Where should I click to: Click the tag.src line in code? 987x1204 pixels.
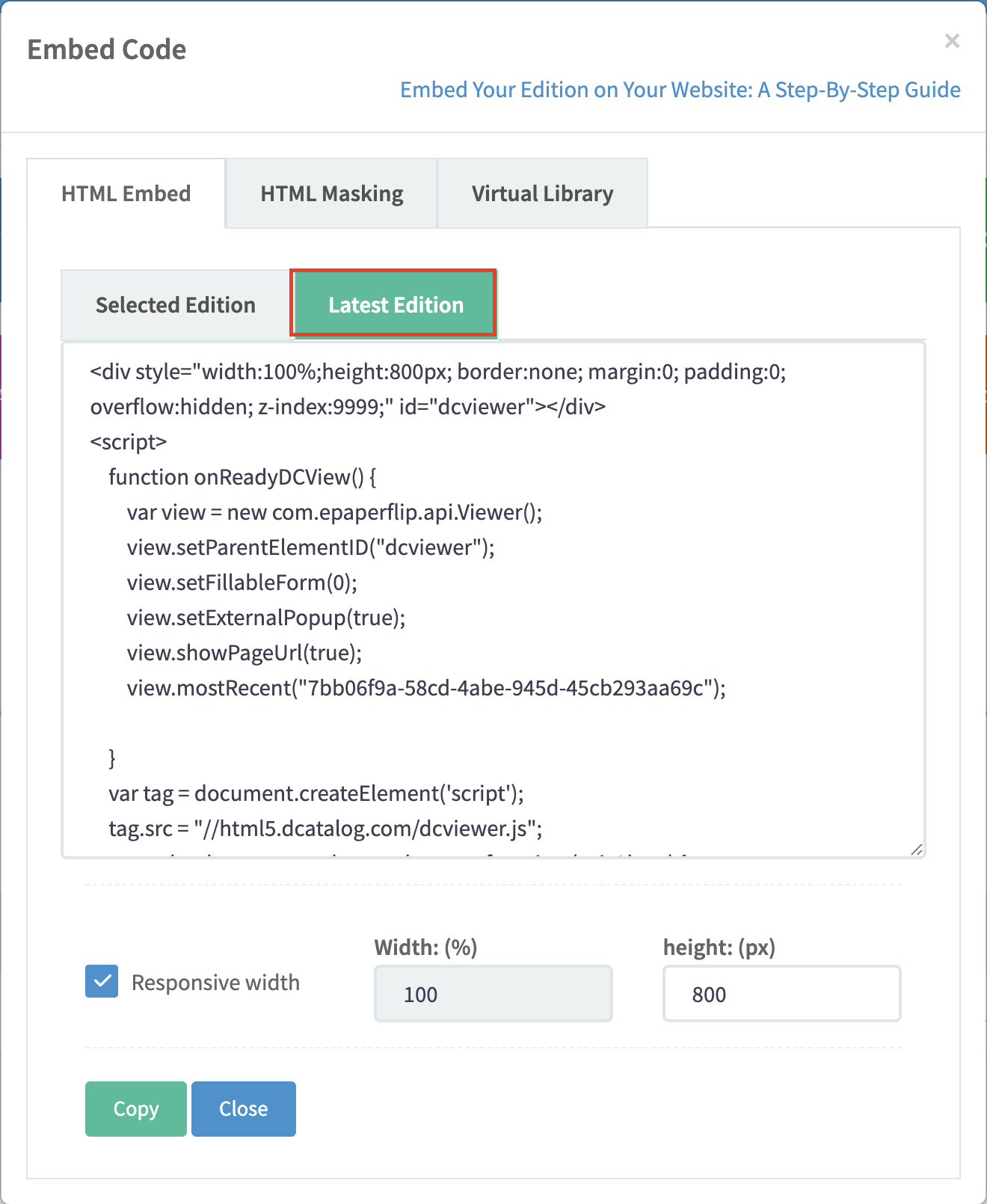pos(325,829)
